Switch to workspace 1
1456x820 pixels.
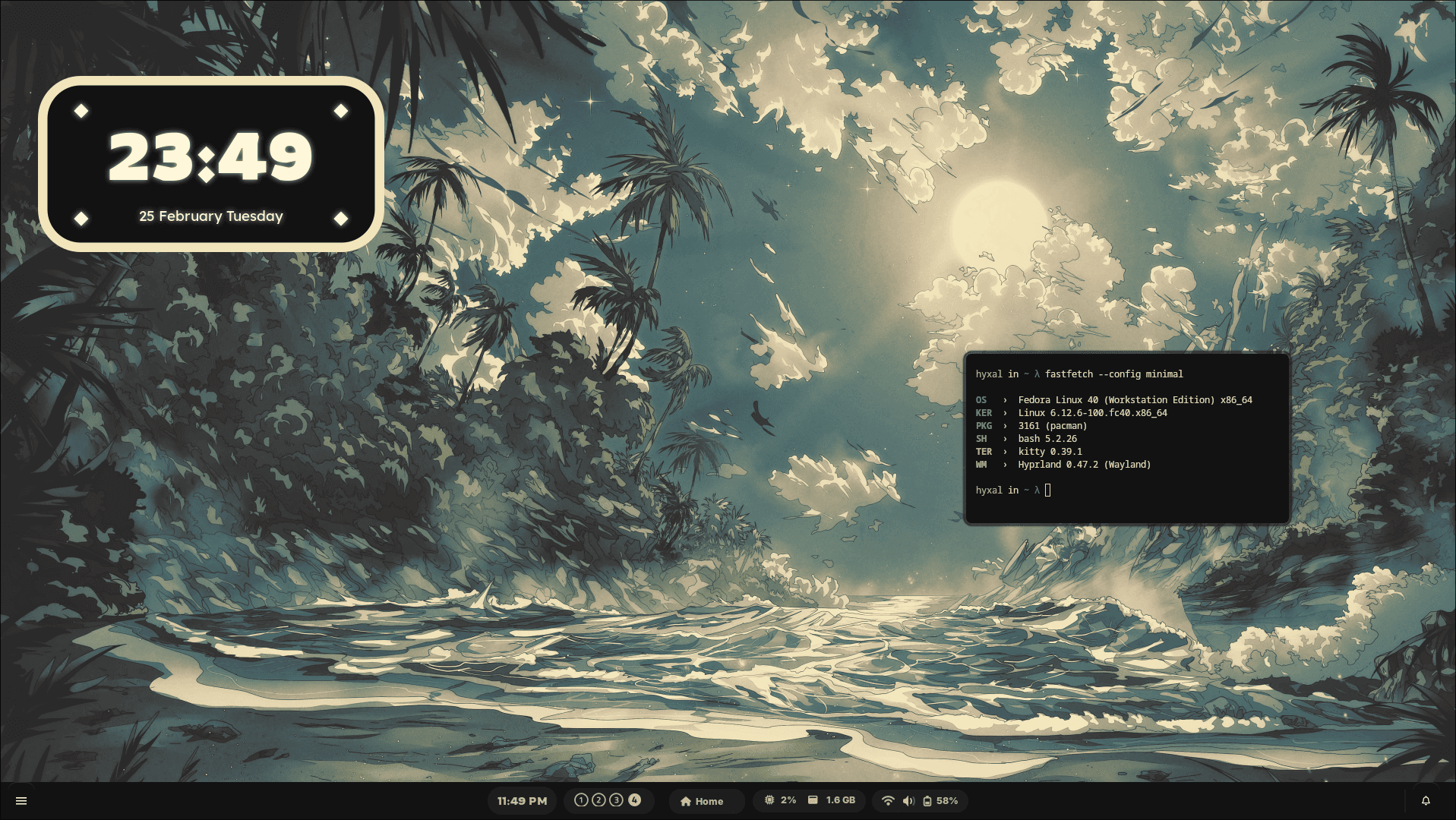(581, 800)
